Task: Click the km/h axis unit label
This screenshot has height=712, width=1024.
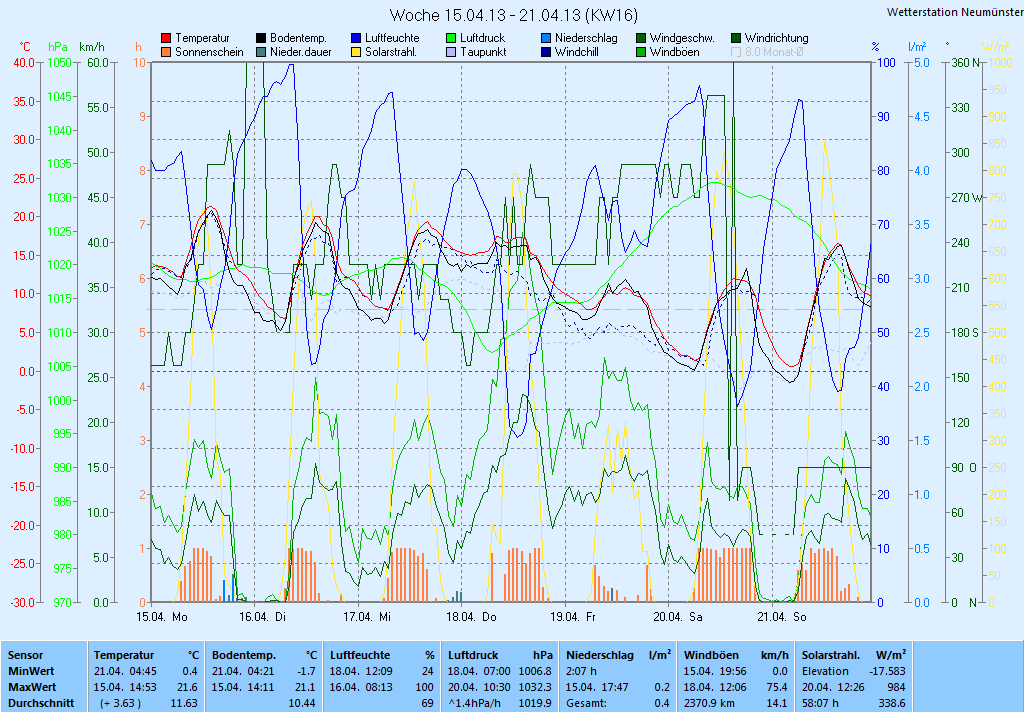Action: (x=91, y=47)
